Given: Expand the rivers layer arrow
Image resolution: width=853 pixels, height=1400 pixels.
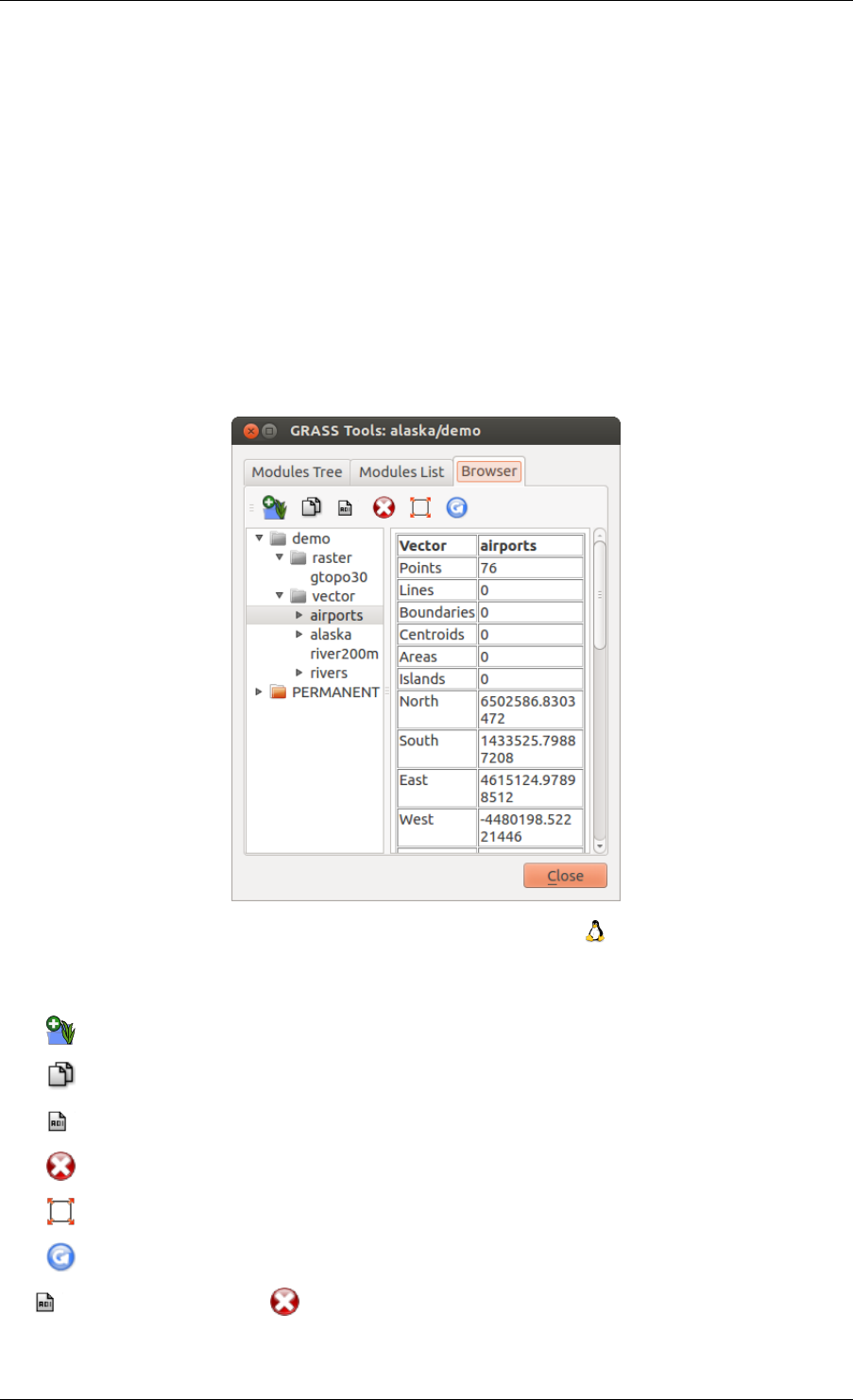Looking at the screenshot, I should click(x=299, y=673).
